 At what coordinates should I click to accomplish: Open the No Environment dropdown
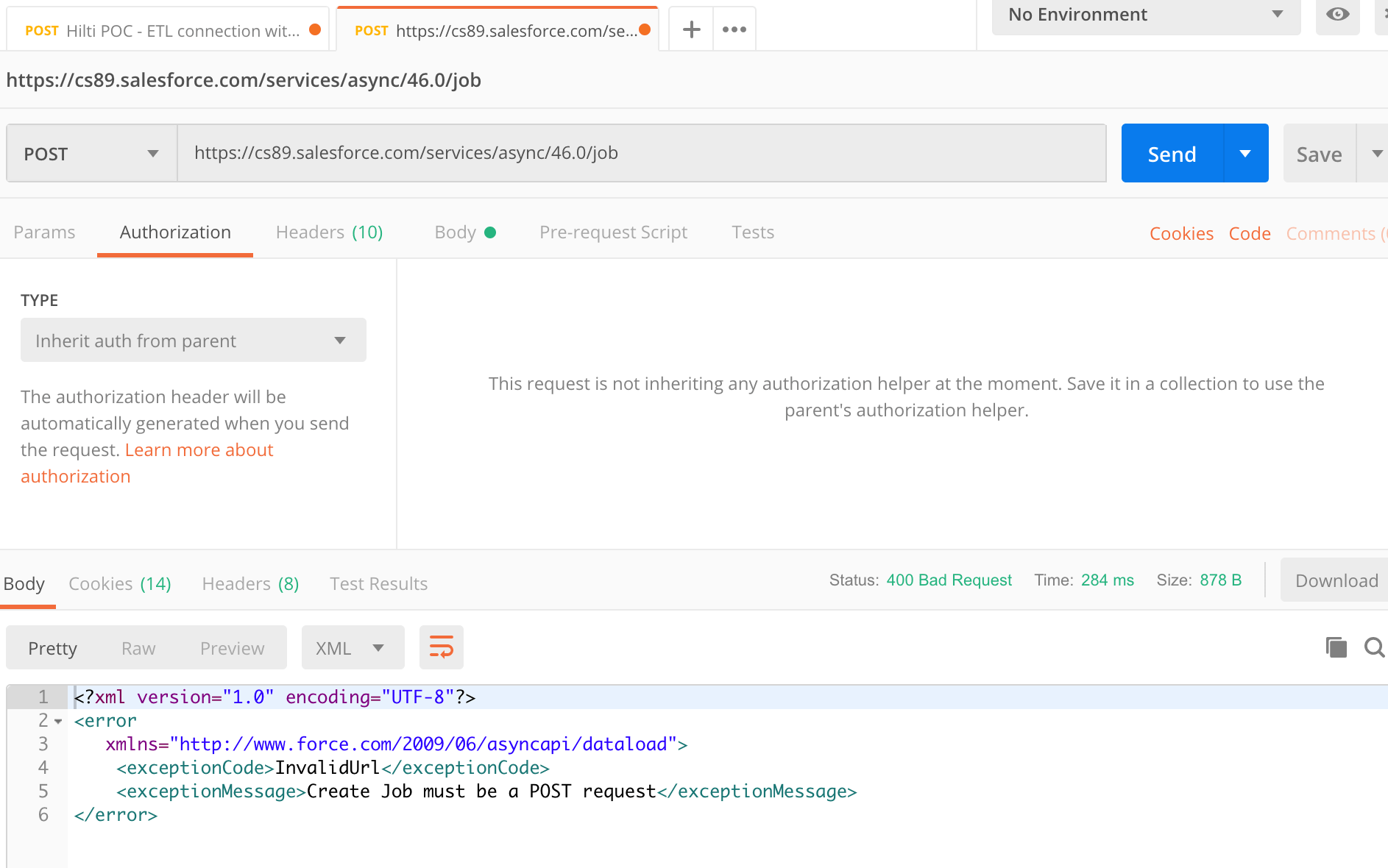(1146, 15)
